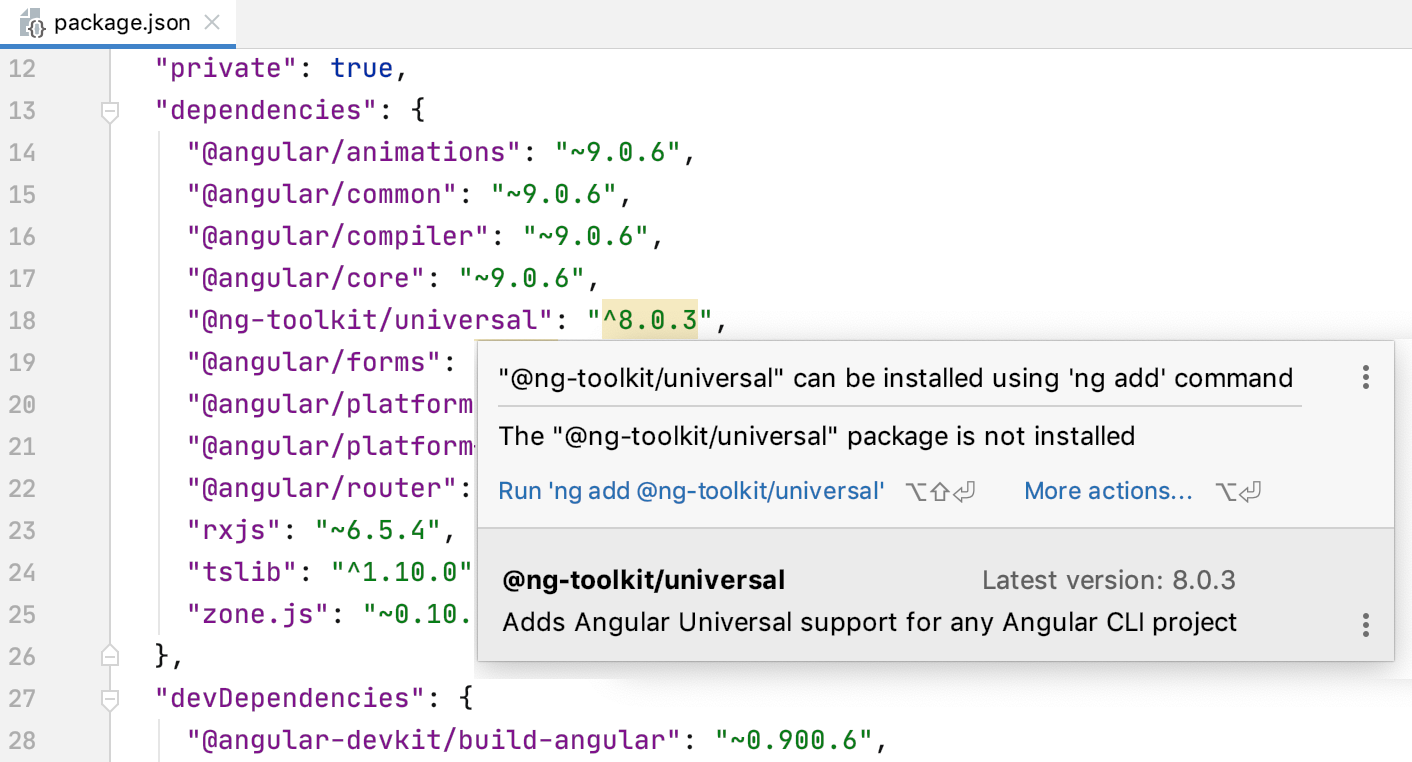Select the package.json editor tab
The width and height of the screenshot is (1412, 762).
[117, 23]
